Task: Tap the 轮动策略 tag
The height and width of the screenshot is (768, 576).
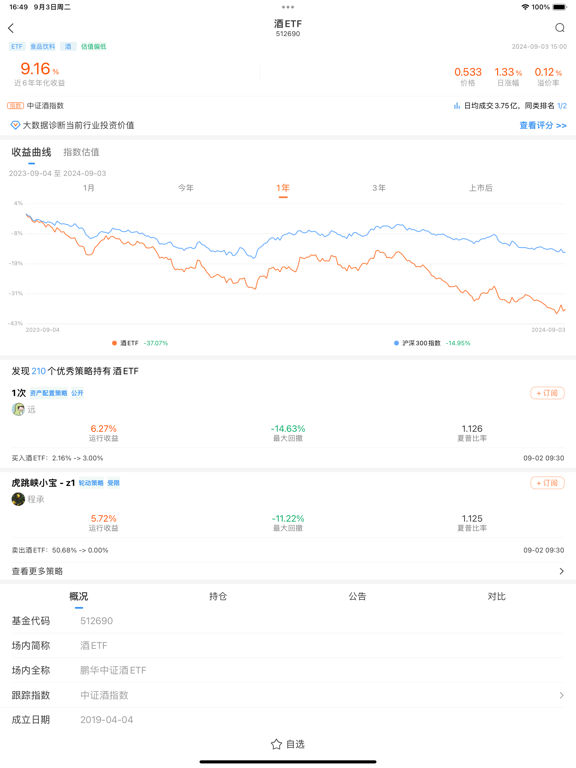Action: pos(91,483)
